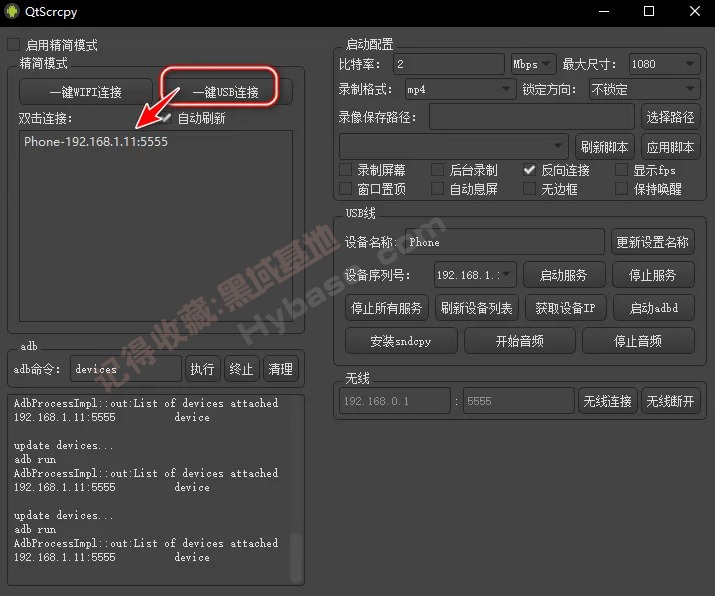Toggle the 自动刷新 checkbox
Viewport: 715px width, 596px height.
tap(166, 118)
